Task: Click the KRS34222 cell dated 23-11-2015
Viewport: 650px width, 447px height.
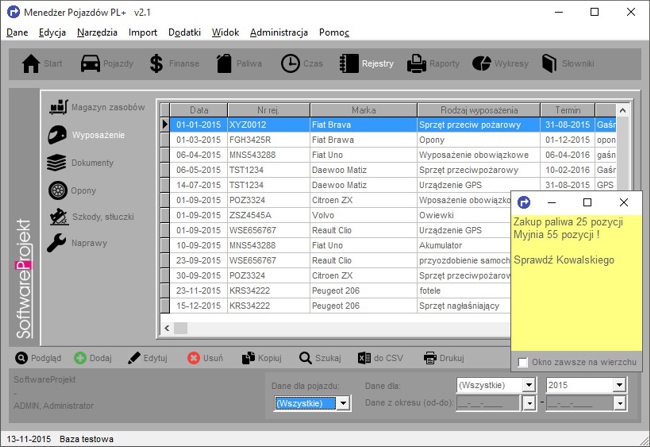Action: click(x=269, y=291)
